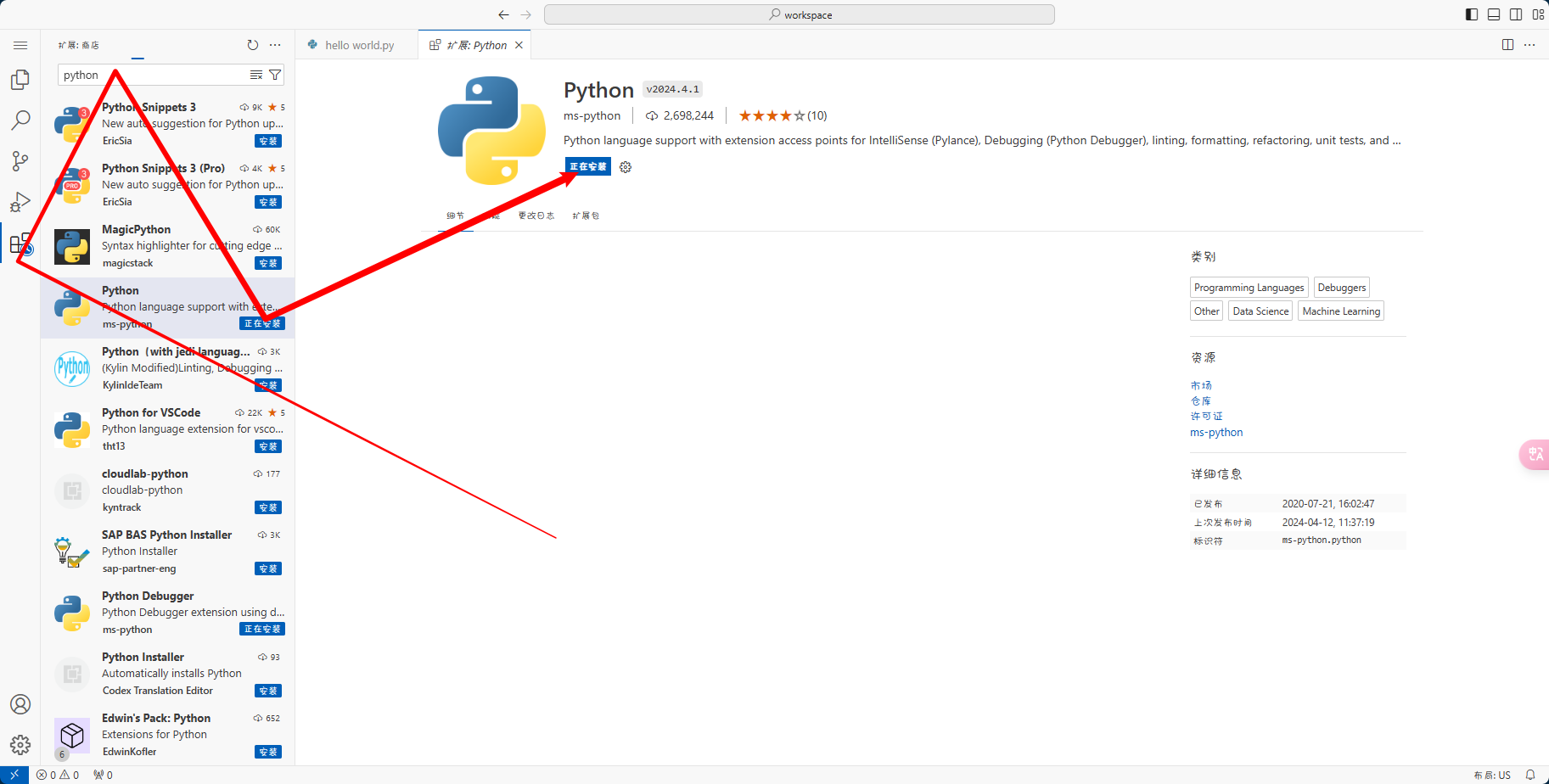Click the 正在安装 button on the Python page
The width and height of the screenshot is (1549, 784).
click(x=588, y=167)
